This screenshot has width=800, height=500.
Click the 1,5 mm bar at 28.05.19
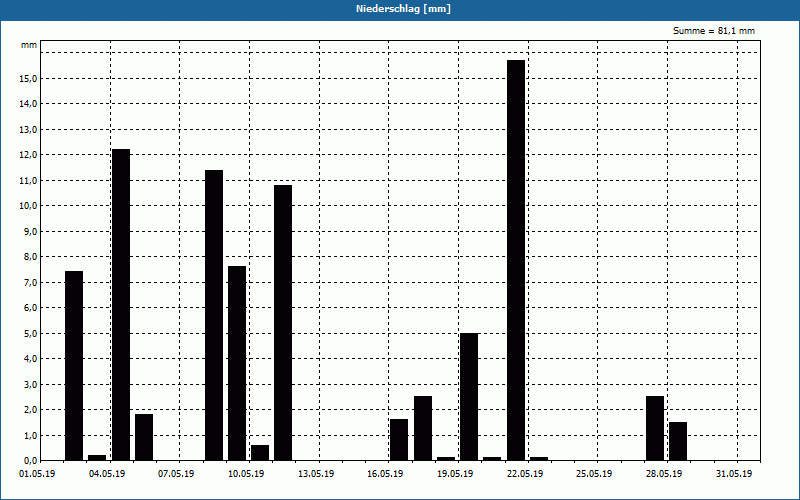pyautogui.click(x=678, y=441)
